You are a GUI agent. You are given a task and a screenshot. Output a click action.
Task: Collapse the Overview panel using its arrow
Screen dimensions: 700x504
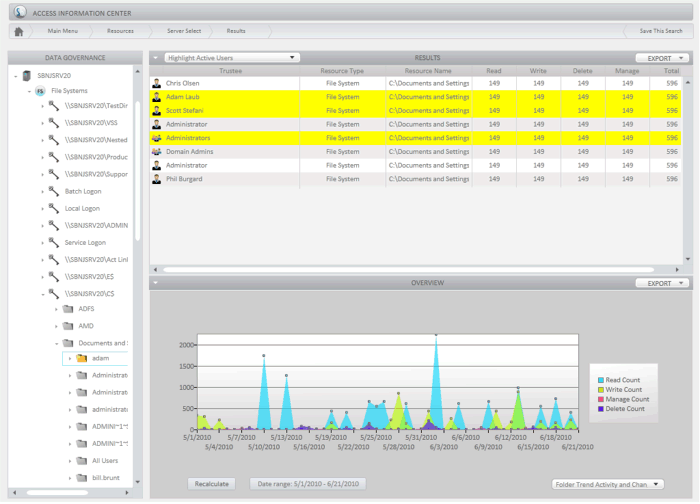pos(155,283)
